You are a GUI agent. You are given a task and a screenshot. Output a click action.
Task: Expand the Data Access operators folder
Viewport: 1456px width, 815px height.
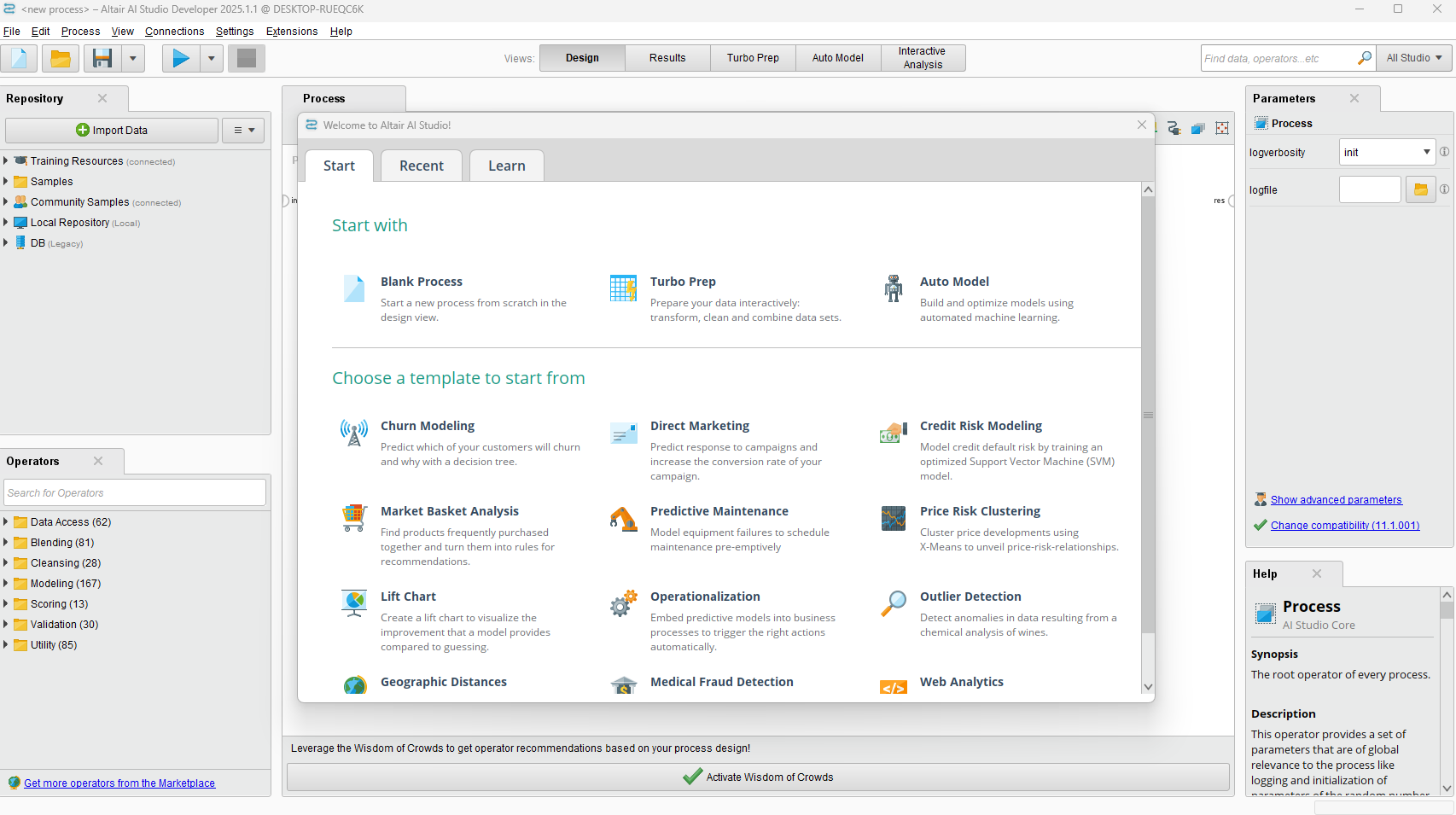(x=5, y=521)
